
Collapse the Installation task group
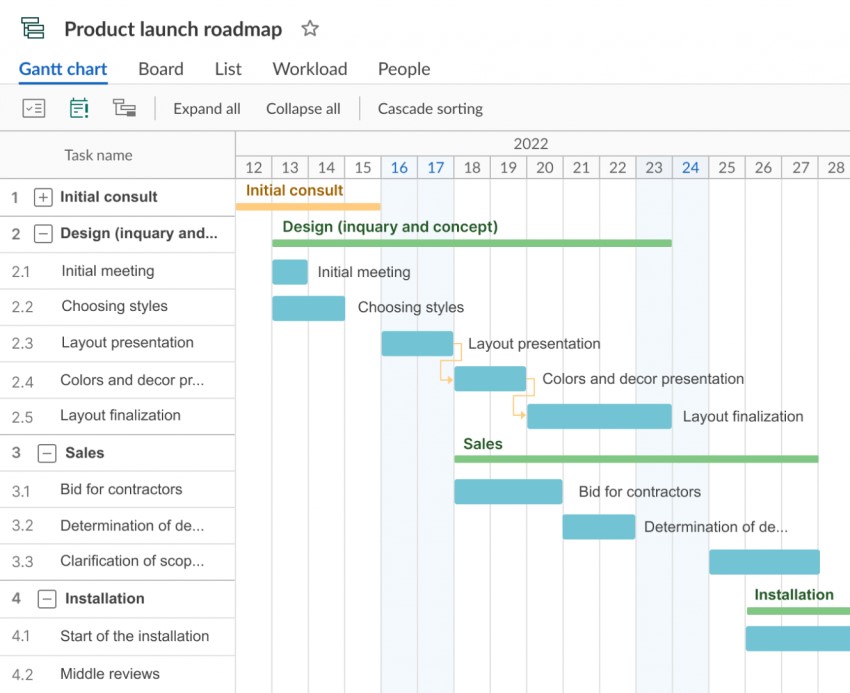point(47,599)
